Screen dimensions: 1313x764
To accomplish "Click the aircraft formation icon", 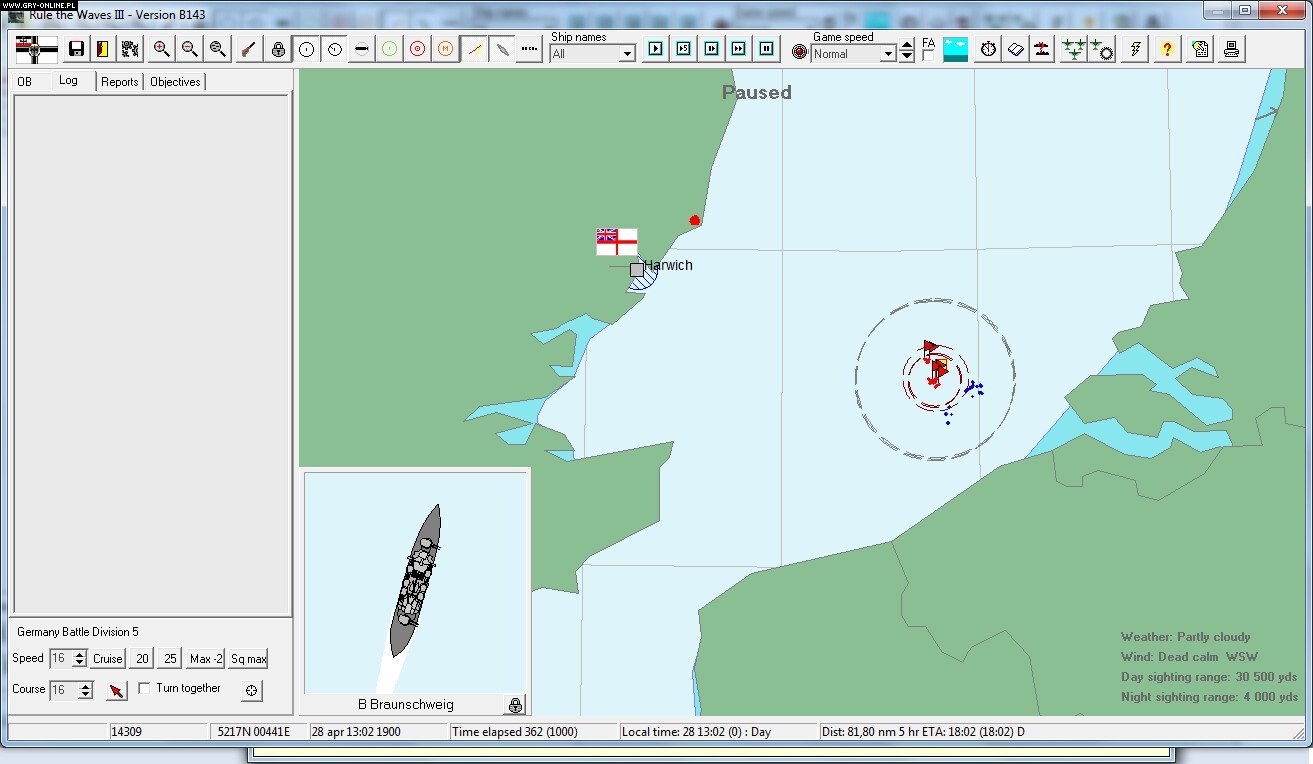I will coord(1073,48).
